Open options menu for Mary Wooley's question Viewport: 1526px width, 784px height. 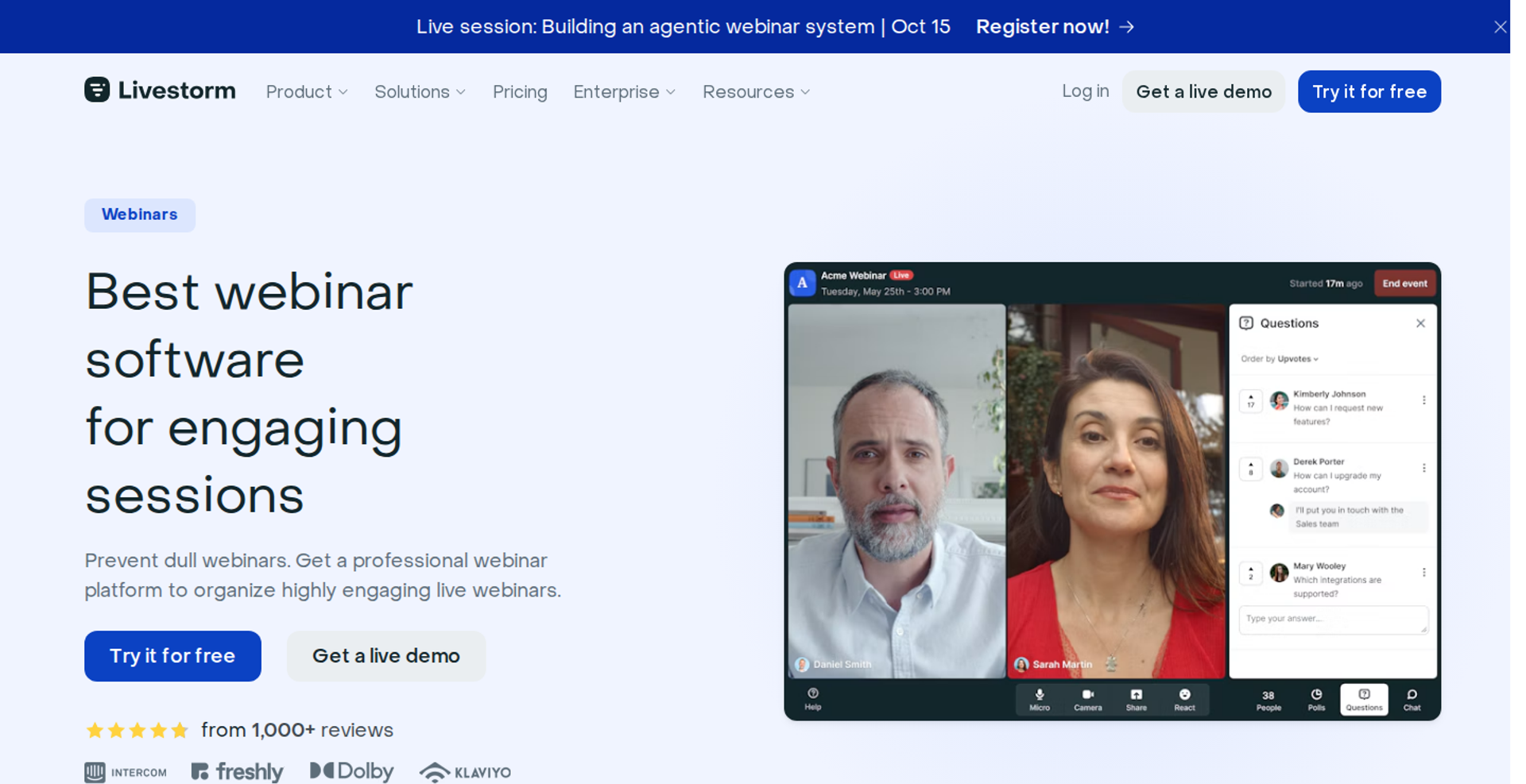click(1423, 572)
